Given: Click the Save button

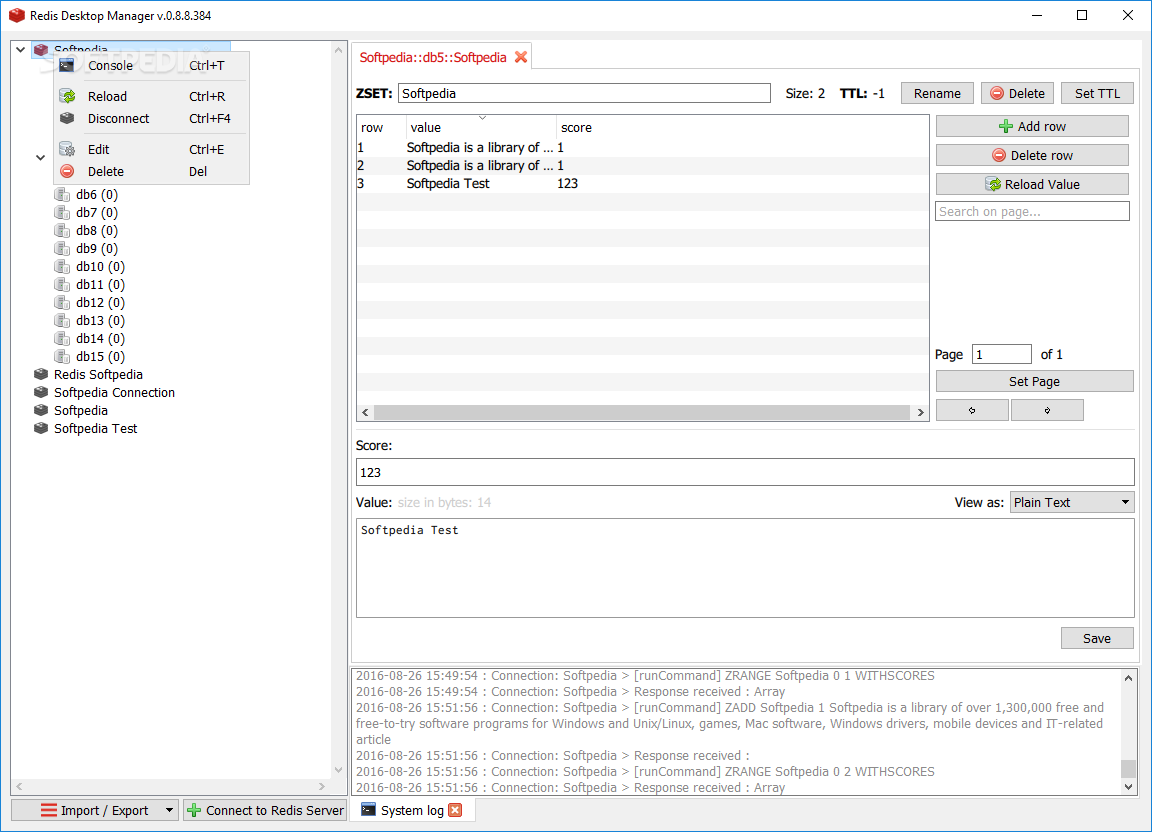Looking at the screenshot, I should coord(1097,639).
